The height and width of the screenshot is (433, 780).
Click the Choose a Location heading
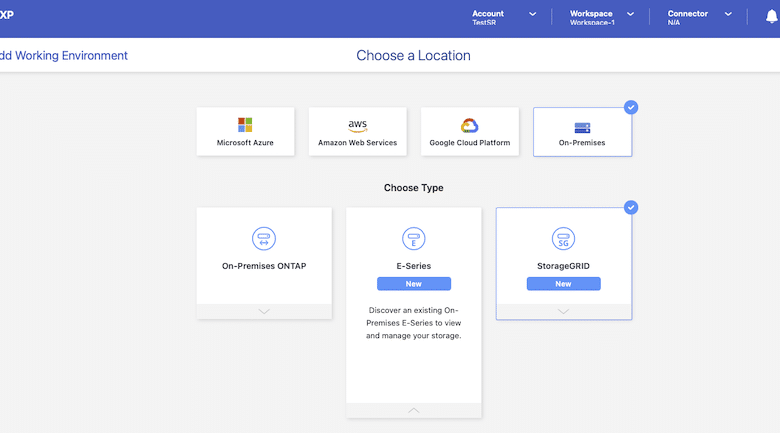[x=413, y=55]
